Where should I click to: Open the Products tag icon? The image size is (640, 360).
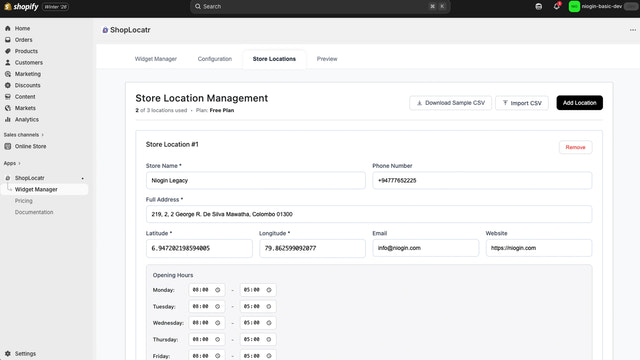(8, 51)
